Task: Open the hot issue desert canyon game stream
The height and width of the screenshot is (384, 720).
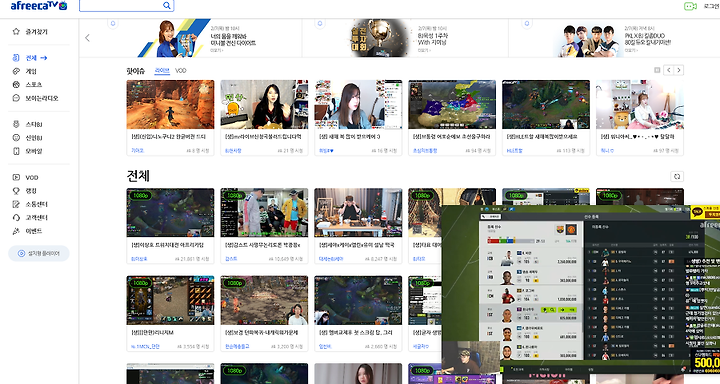Action: pos(170,104)
